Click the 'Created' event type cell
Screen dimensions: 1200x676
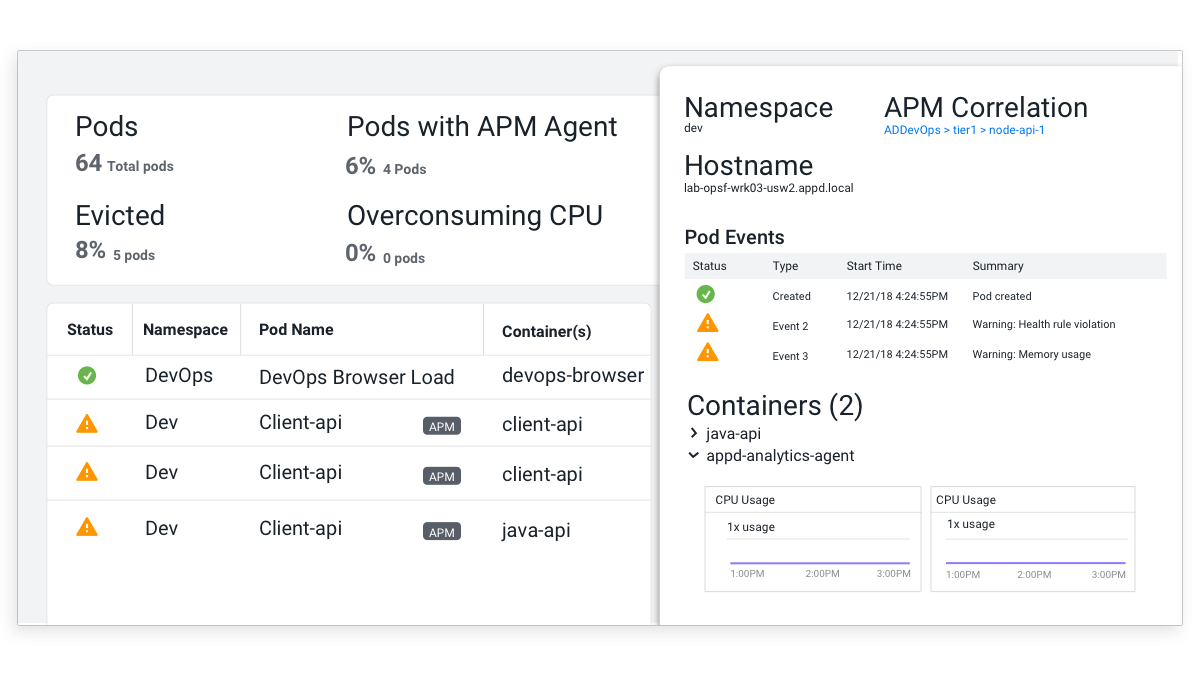click(x=792, y=296)
